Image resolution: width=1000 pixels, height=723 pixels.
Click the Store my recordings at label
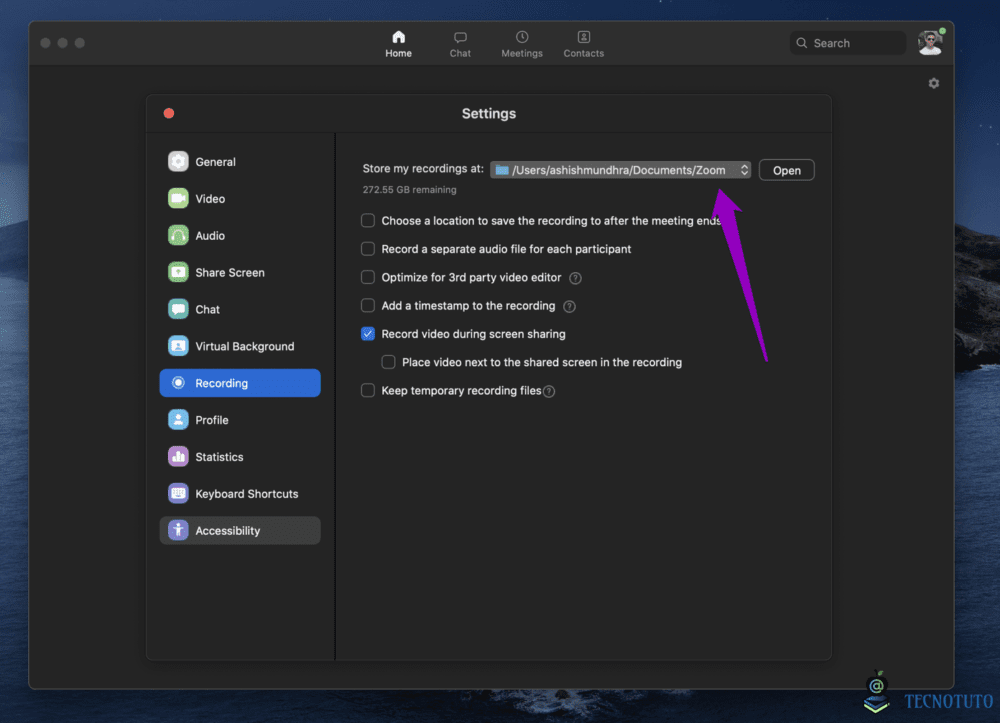[423, 169]
